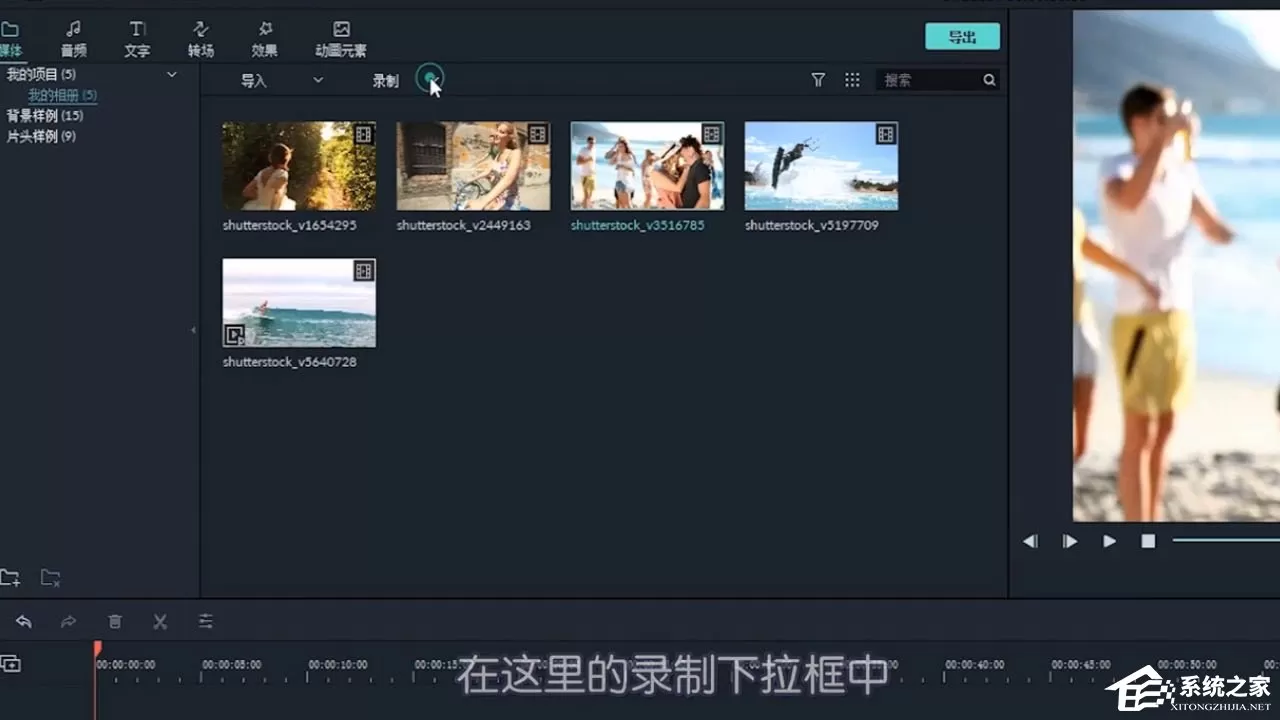Click the Undo arrow
This screenshot has height=720, width=1280.
[x=24, y=622]
